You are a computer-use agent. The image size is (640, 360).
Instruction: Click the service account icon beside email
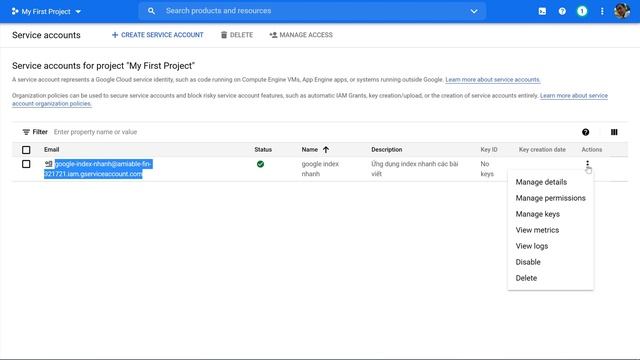click(x=49, y=164)
